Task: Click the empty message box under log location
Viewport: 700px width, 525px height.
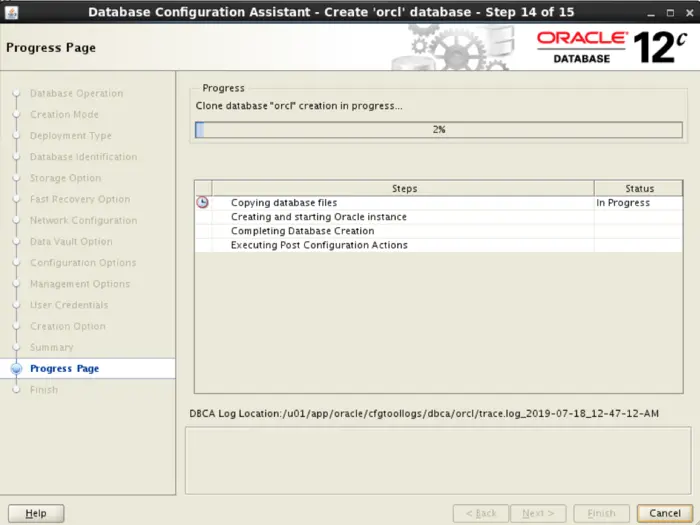Action: 438,461
